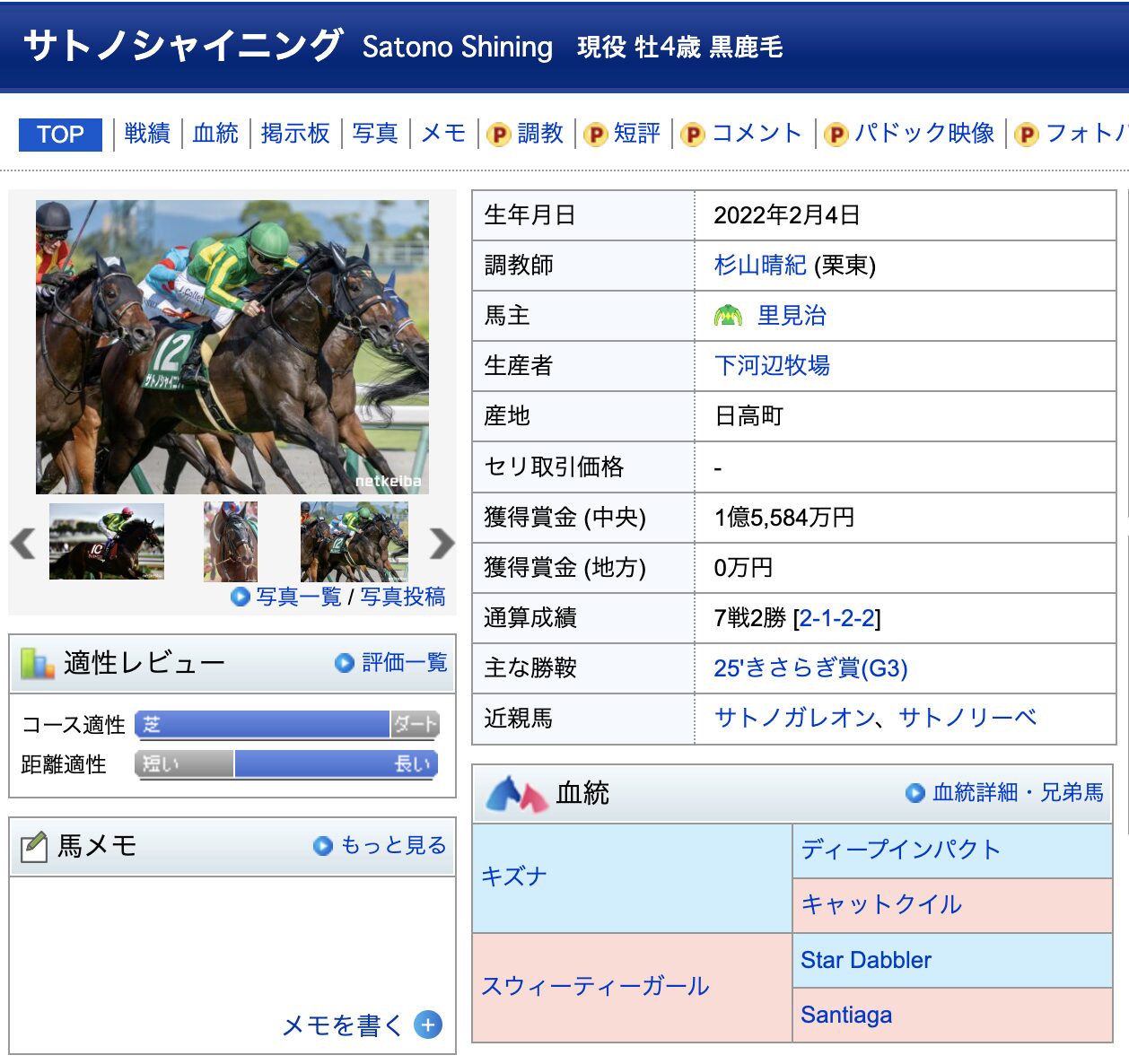Click the arrow icon beside 評価一覧

[x=345, y=663]
